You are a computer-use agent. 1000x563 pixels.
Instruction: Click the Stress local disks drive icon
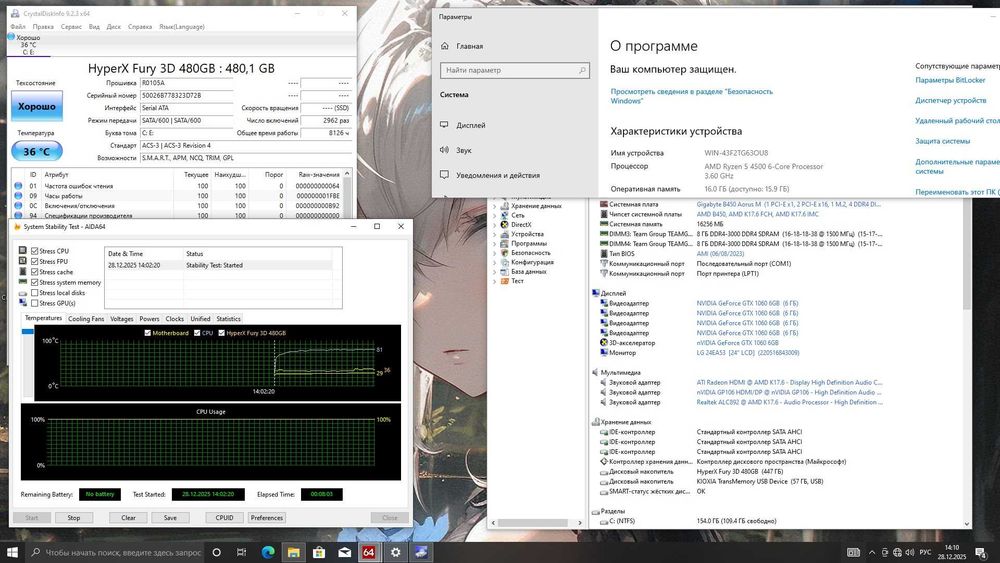pos(23,293)
